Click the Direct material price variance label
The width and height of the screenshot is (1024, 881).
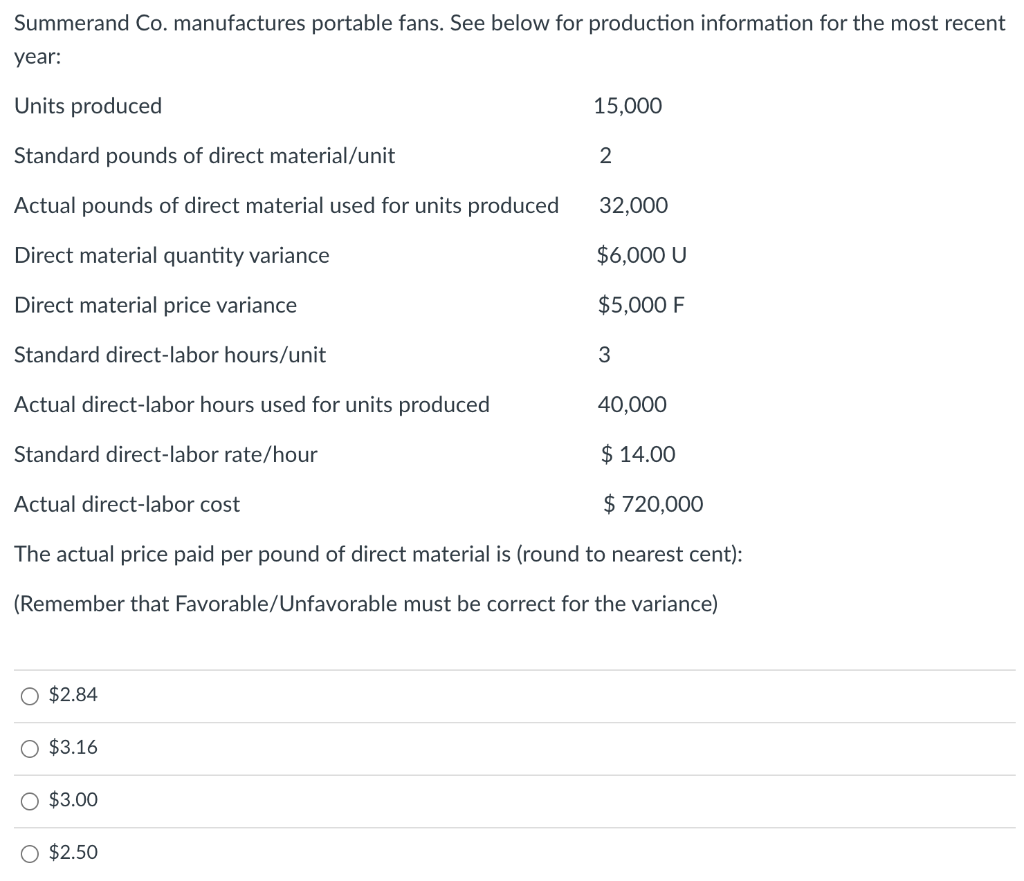(x=155, y=306)
